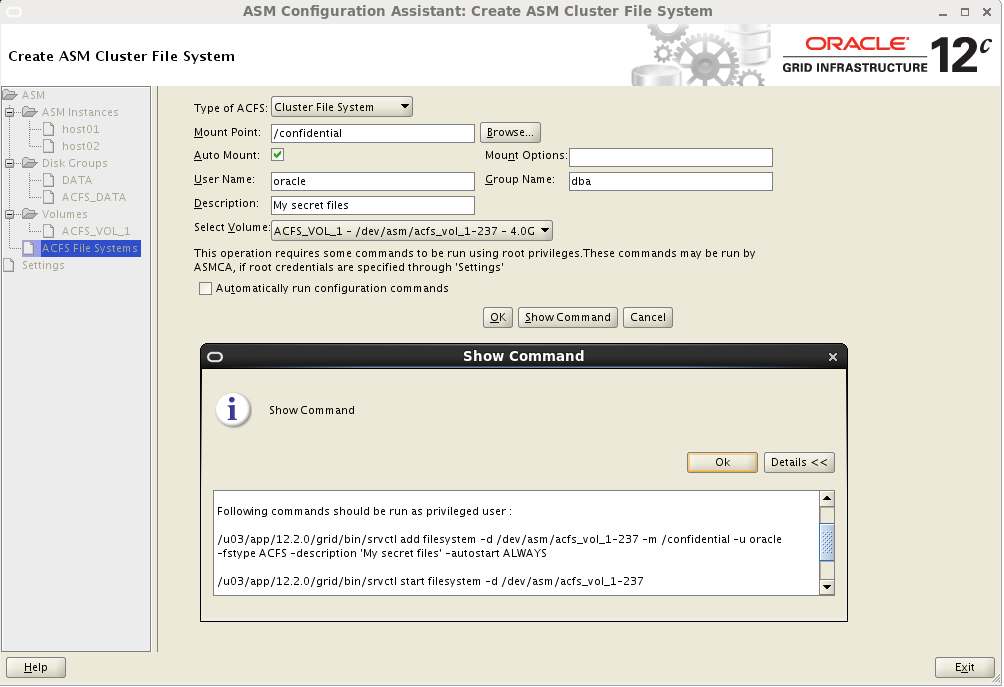Open the Select Volume dropdown
Viewport: 1004px width, 687px height.
click(412, 230)
